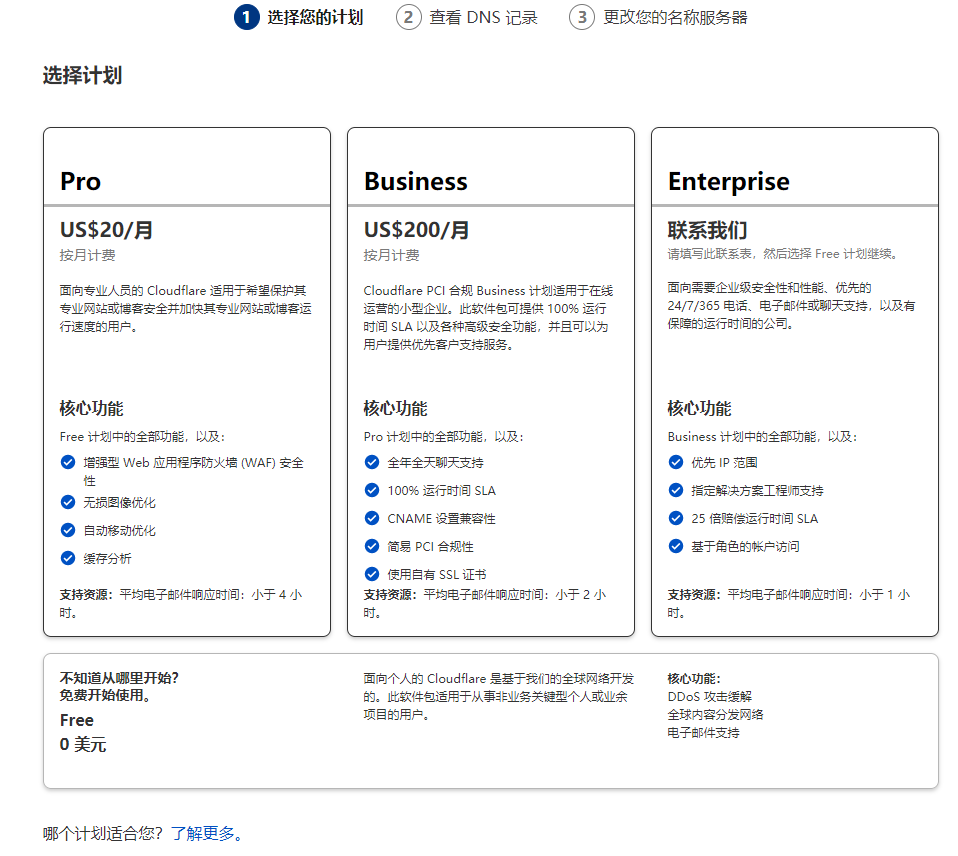Click the 哪个计划适合您 question text

click(103, 833)
